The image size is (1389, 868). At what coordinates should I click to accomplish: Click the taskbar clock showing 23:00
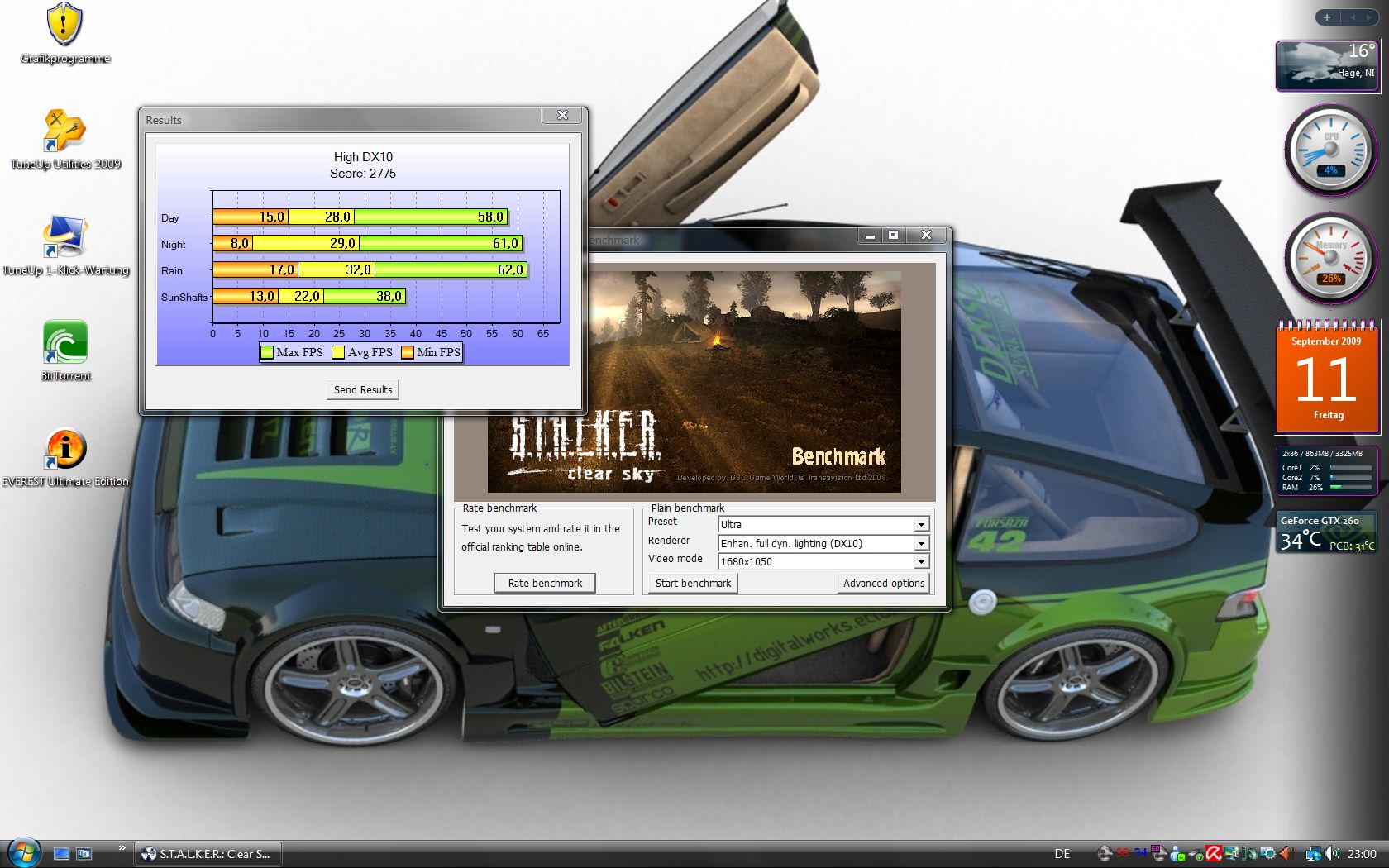[x=1362, y=854]
